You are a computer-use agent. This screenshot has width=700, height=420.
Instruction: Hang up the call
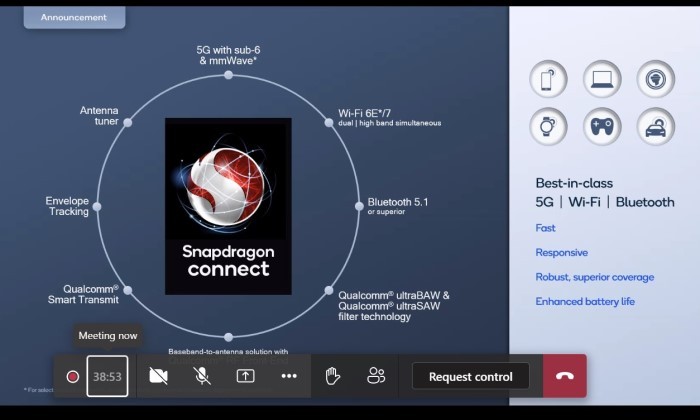click(565, 376)
